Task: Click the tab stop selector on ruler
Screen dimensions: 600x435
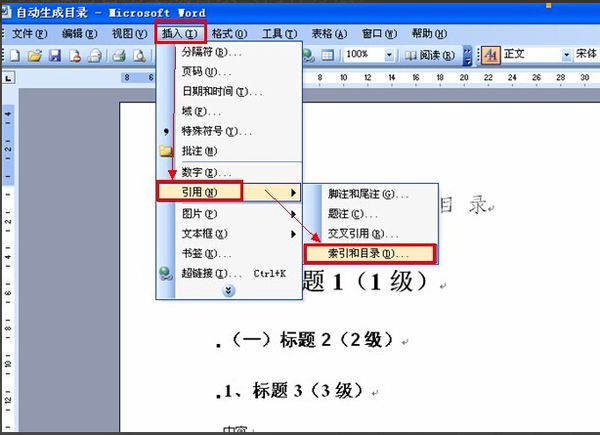Action: [8, 78]
